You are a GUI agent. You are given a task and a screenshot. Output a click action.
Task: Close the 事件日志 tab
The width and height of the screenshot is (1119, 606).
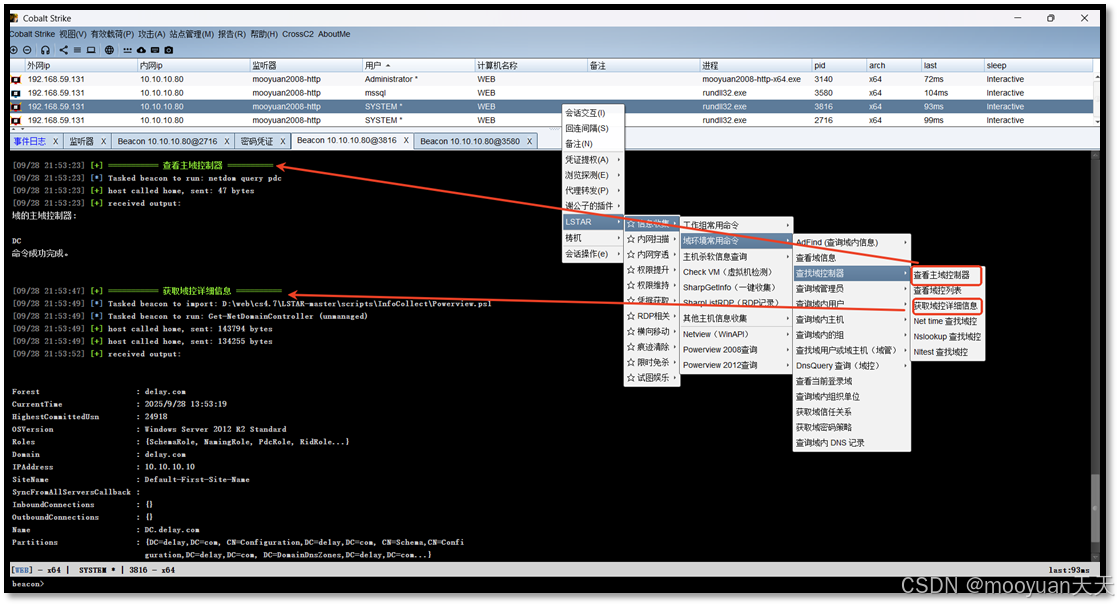(56, 141)
